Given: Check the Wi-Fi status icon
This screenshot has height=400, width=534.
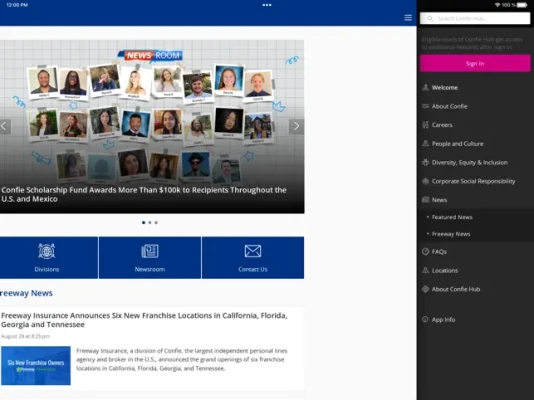Looking at the screenshot, I should (498, 5).
